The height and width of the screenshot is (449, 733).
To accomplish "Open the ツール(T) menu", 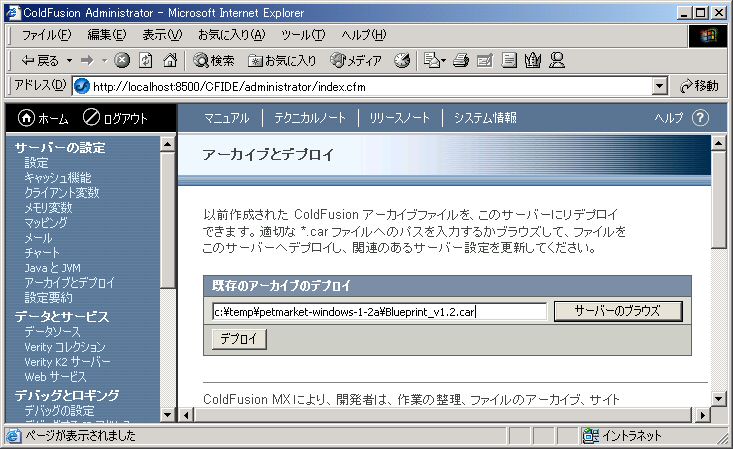I will pyautogui.click(x=303, y=35).
